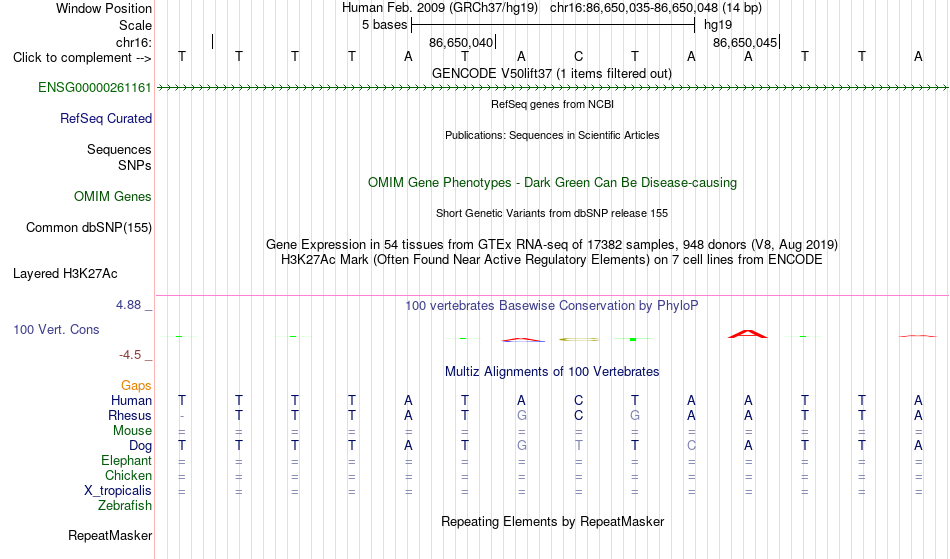Click the 86,650,045 position marker
The width and height of the screenshot is (950, 559).
[x=745, y=42]
